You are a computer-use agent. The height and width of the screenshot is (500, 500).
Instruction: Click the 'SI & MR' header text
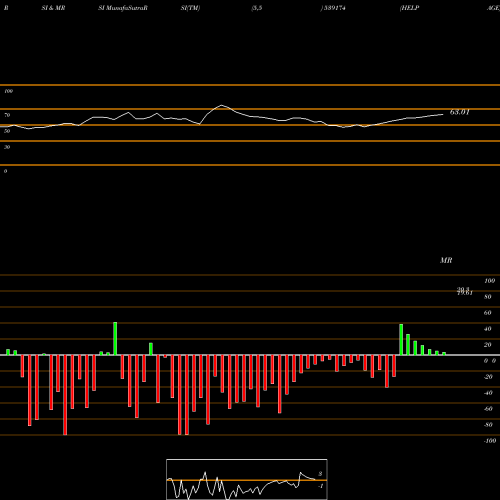pos(53,8)
